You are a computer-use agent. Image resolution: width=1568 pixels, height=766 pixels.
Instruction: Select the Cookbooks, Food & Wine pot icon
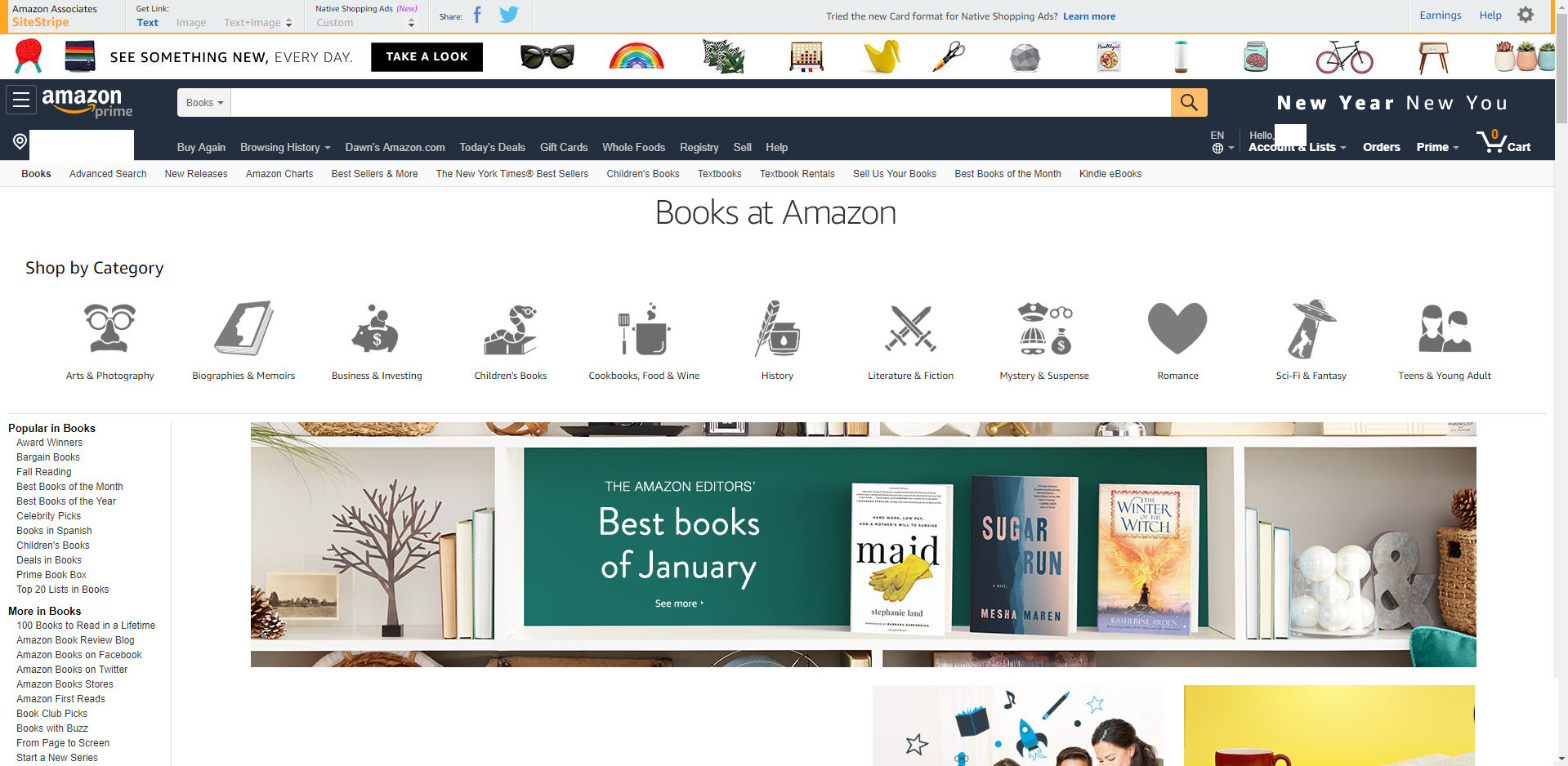(644, 328)
